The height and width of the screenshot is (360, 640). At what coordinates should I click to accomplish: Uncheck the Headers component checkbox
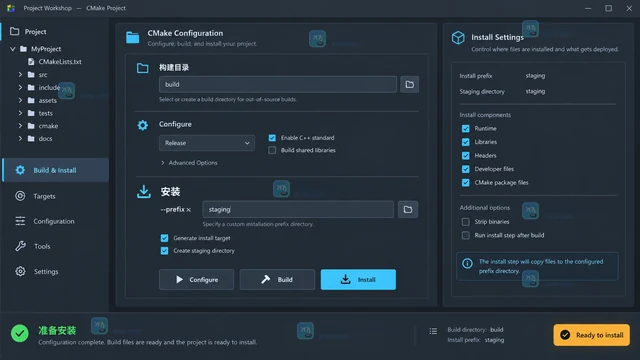[465, 156]
